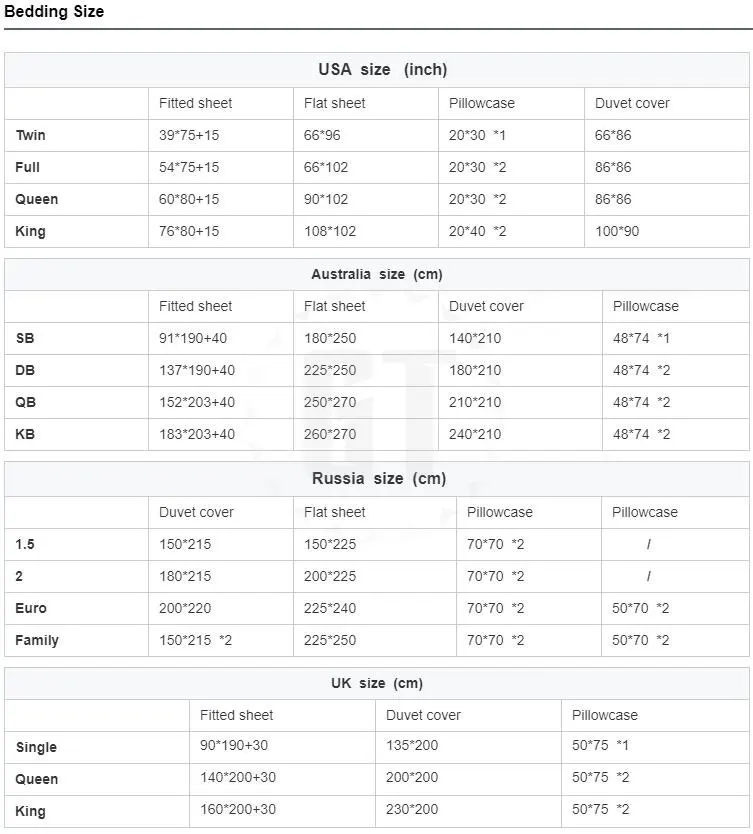Select the 260*270 flat sheet cell
The image size is (753, 834).
coord(330,434)
